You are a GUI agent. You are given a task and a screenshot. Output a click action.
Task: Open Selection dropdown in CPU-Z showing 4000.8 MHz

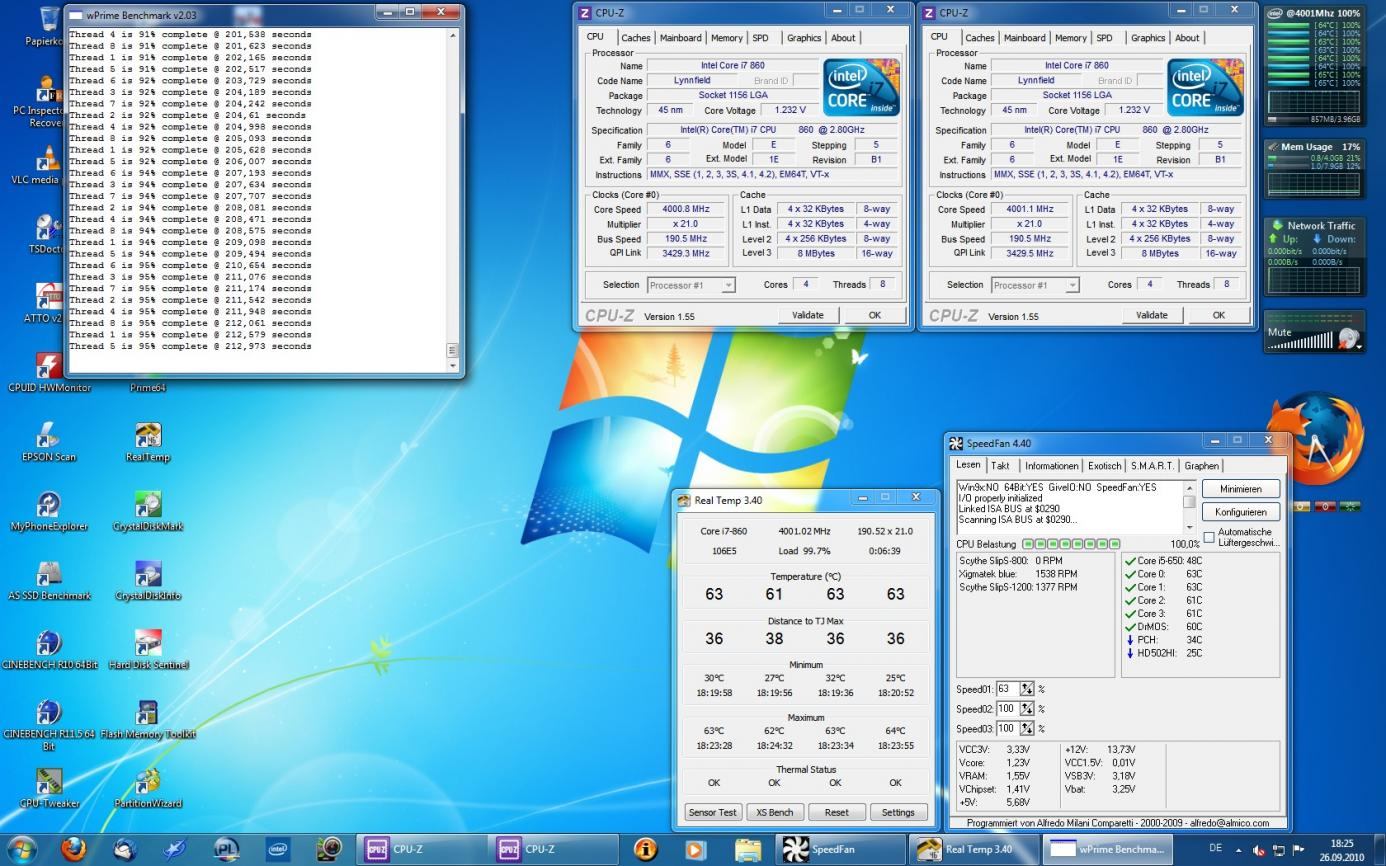(691, 285)
